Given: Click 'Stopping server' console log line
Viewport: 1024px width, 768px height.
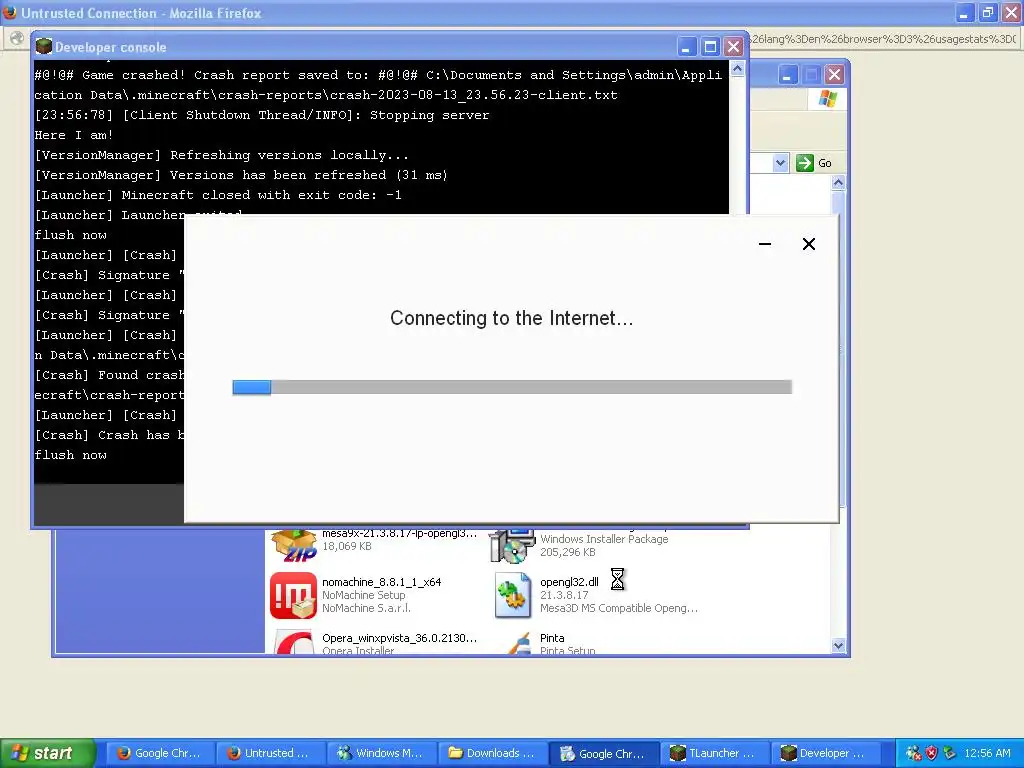Looking at the screenshot, I should [262, 115].
